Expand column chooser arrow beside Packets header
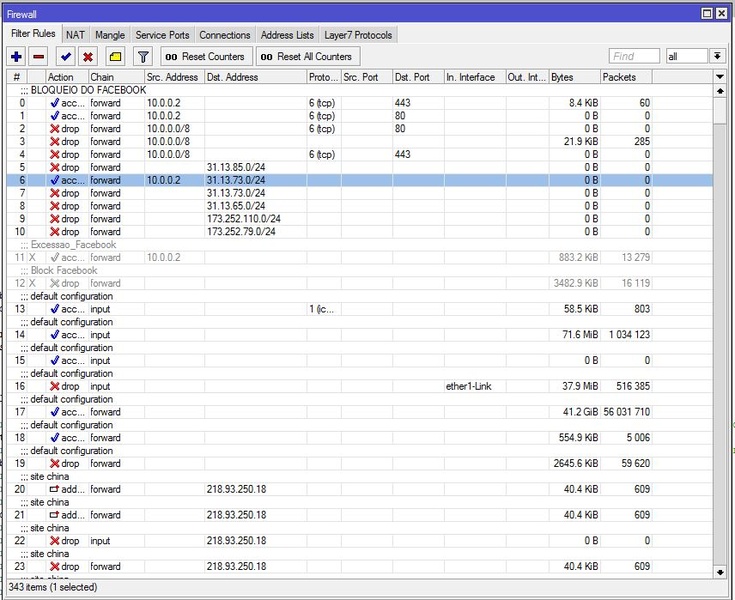 (x=720, y=77)
